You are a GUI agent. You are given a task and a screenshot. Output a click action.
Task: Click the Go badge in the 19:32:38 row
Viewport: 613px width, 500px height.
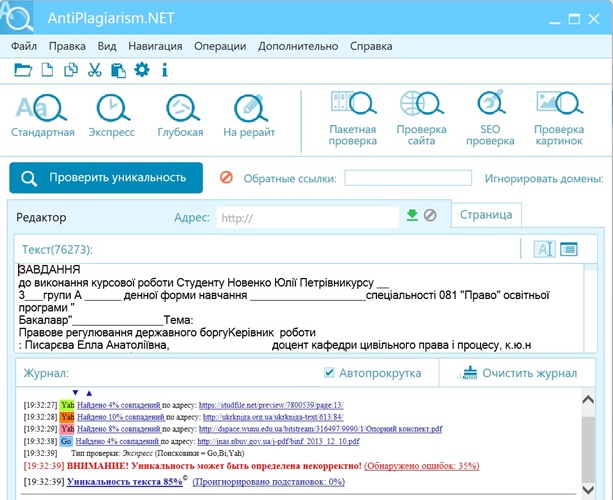coord(66,441)
